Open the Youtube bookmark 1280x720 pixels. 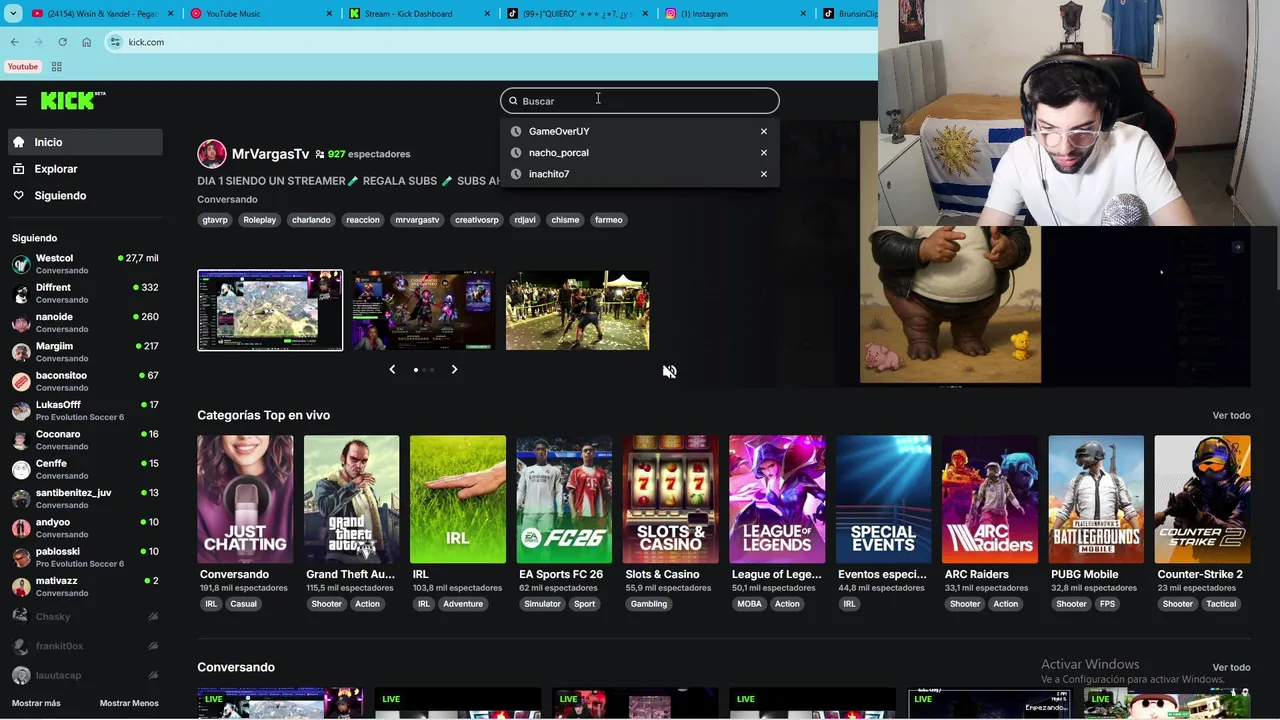[22, 67]
